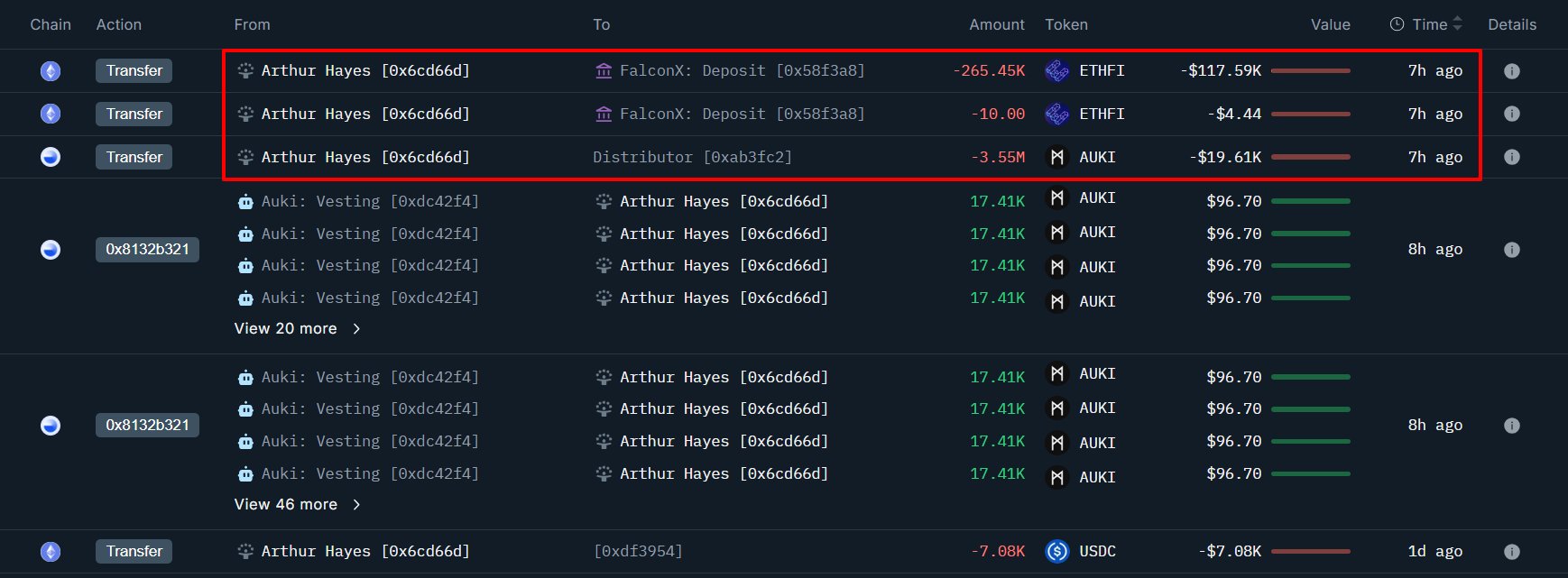Image resolution: width=1568 pixels, height=578 pixels.
Task: Click the Transfer badge on the USDC row
Action: click(134, 551)
